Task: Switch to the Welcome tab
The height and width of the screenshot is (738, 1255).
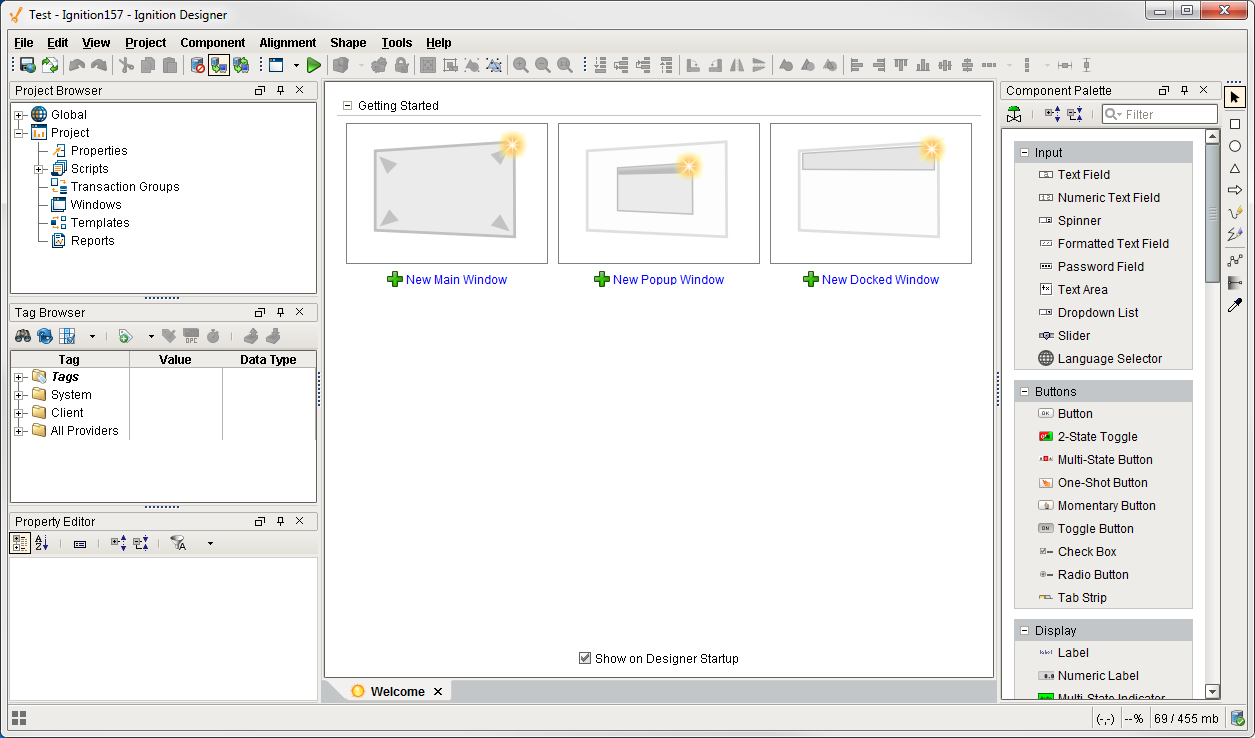Action: 398,691
